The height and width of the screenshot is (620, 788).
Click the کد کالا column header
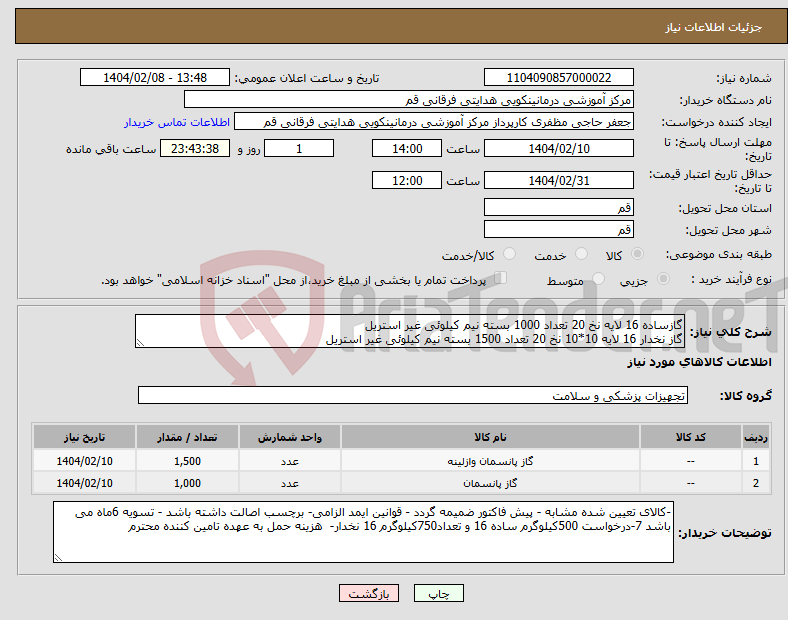[691, 437]
